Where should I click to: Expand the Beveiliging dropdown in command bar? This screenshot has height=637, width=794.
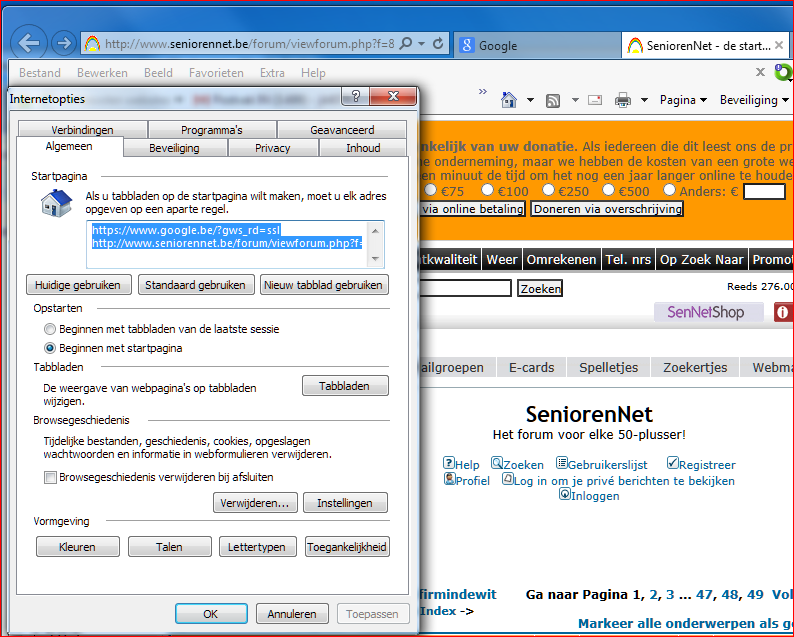(x=754, y=100)
